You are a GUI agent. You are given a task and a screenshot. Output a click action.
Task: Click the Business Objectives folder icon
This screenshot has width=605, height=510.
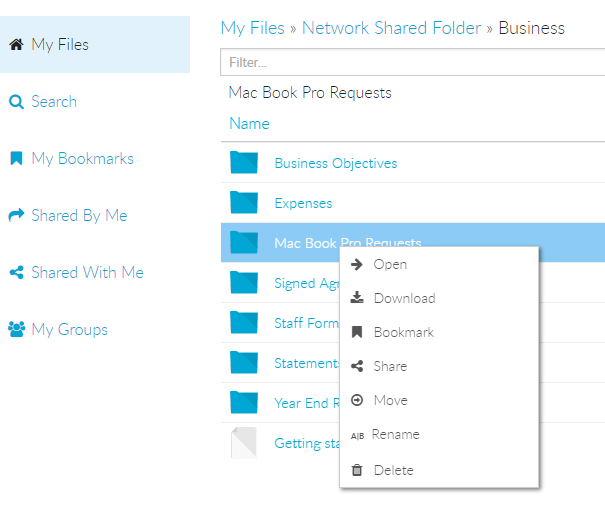[244, 162]
